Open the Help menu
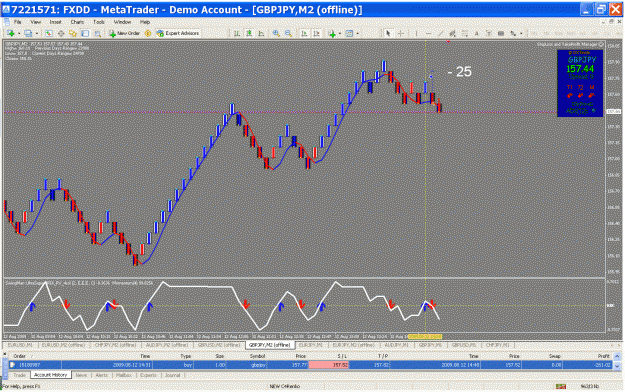 pyautogui.click(x=145, y=22)
